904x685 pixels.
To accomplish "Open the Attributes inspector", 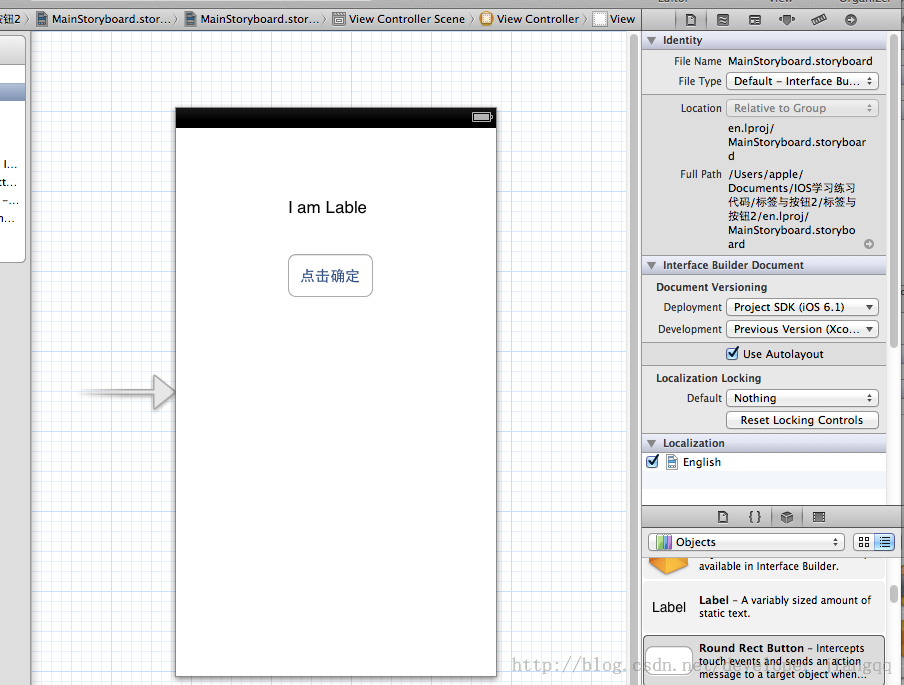I will point(786,19).
